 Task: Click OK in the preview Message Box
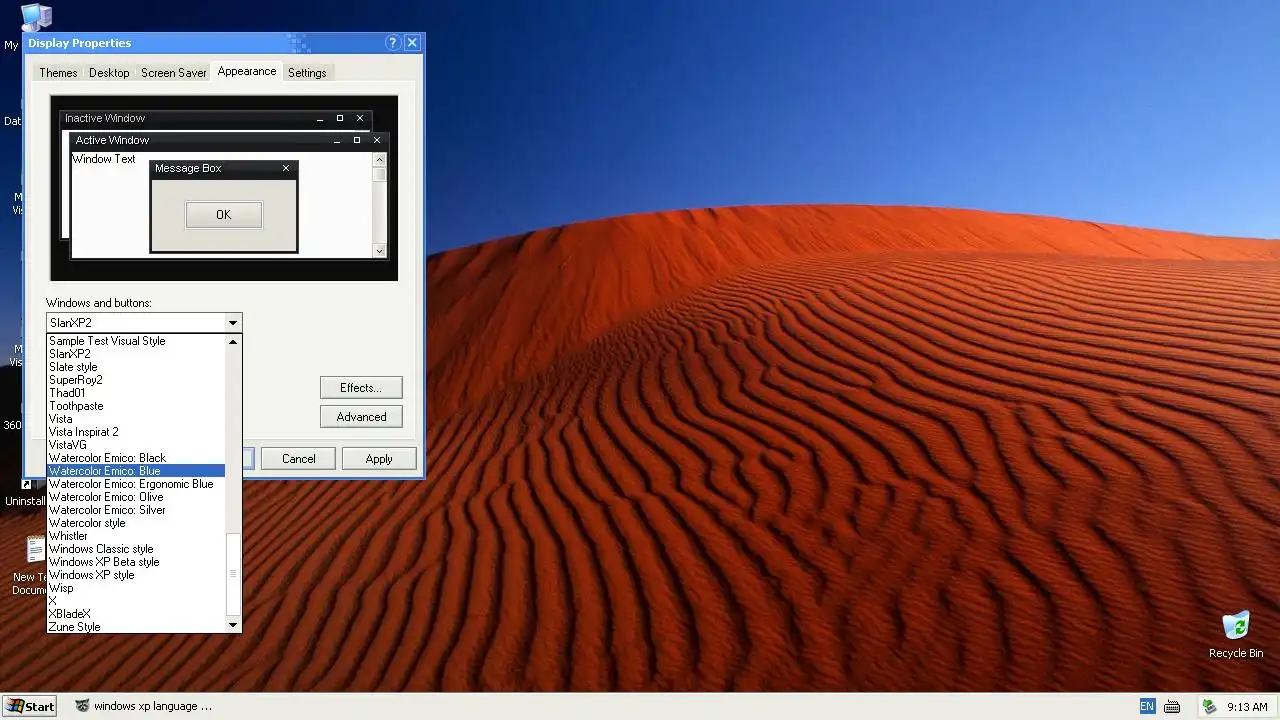[x=223, y=215]
